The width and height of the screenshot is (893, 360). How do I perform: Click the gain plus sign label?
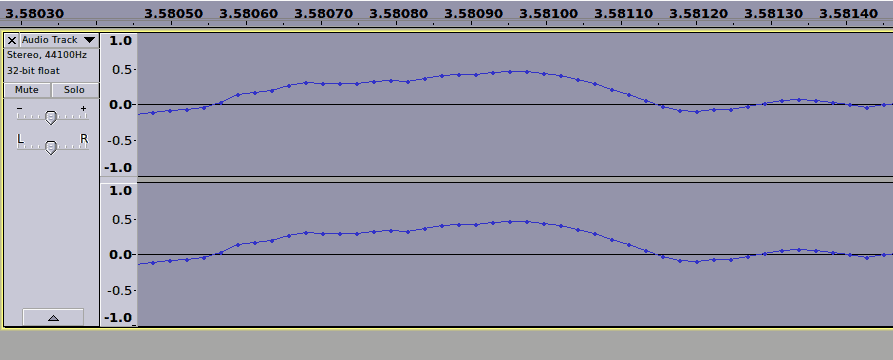coord(83,108)
